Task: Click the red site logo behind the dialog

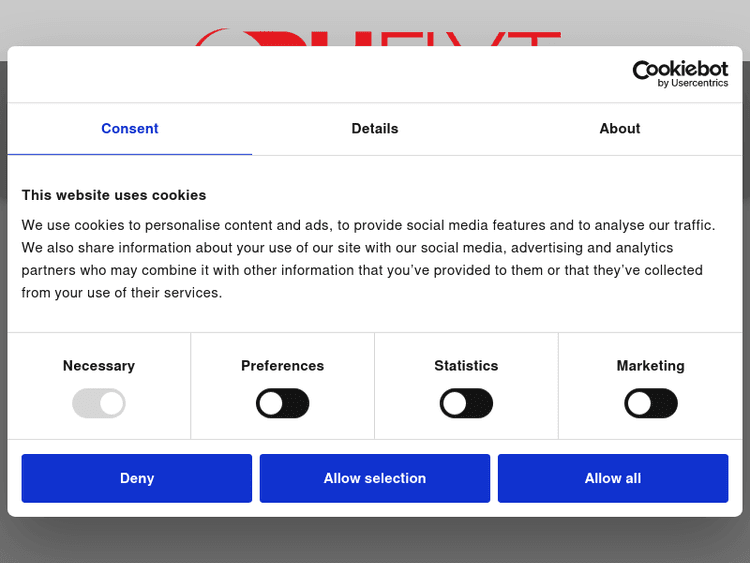Action: pos(375,37)
